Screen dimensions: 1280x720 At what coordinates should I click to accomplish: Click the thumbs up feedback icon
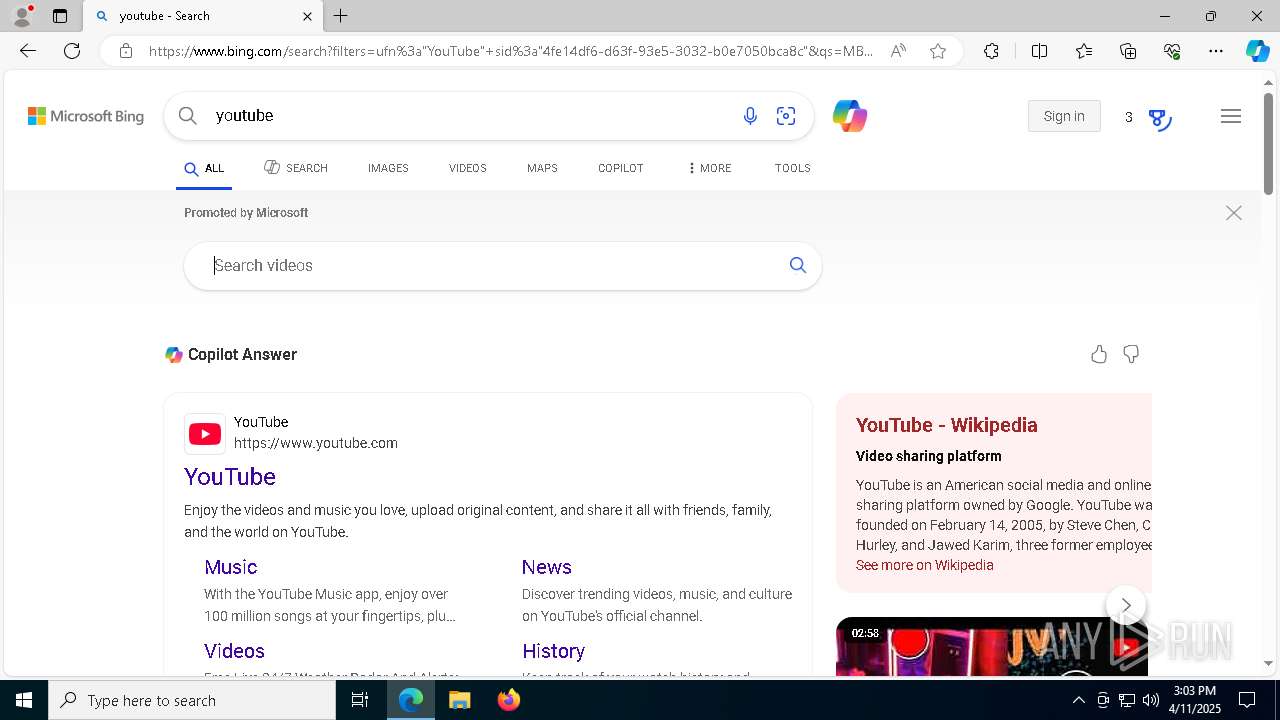pos(1099,354)
